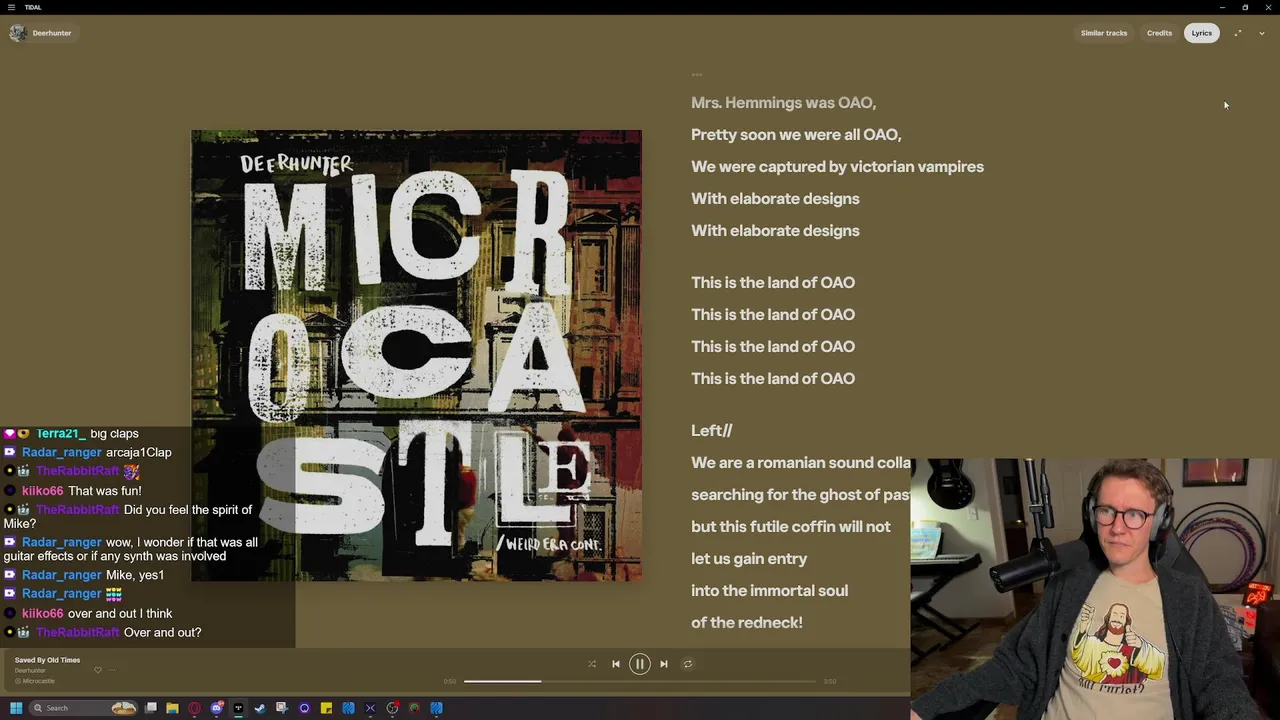1280x720 pixels.
Task: Switch to the Similar tracks tab
Action: click(x=1103, y=33)
